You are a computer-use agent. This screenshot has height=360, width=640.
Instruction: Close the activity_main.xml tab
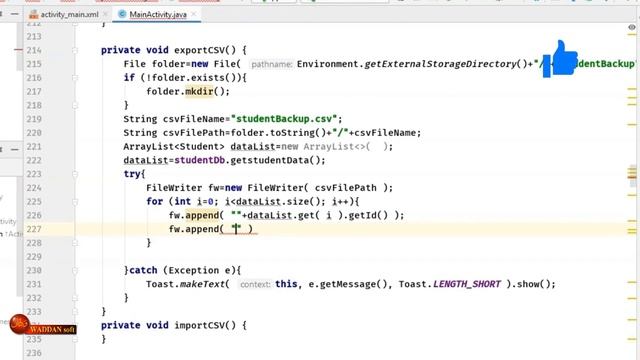105,14
